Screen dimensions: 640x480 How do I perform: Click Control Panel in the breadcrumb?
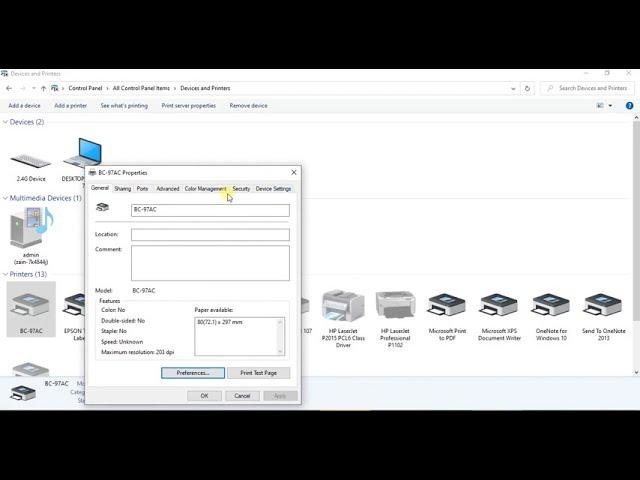(x=85, y=88)
